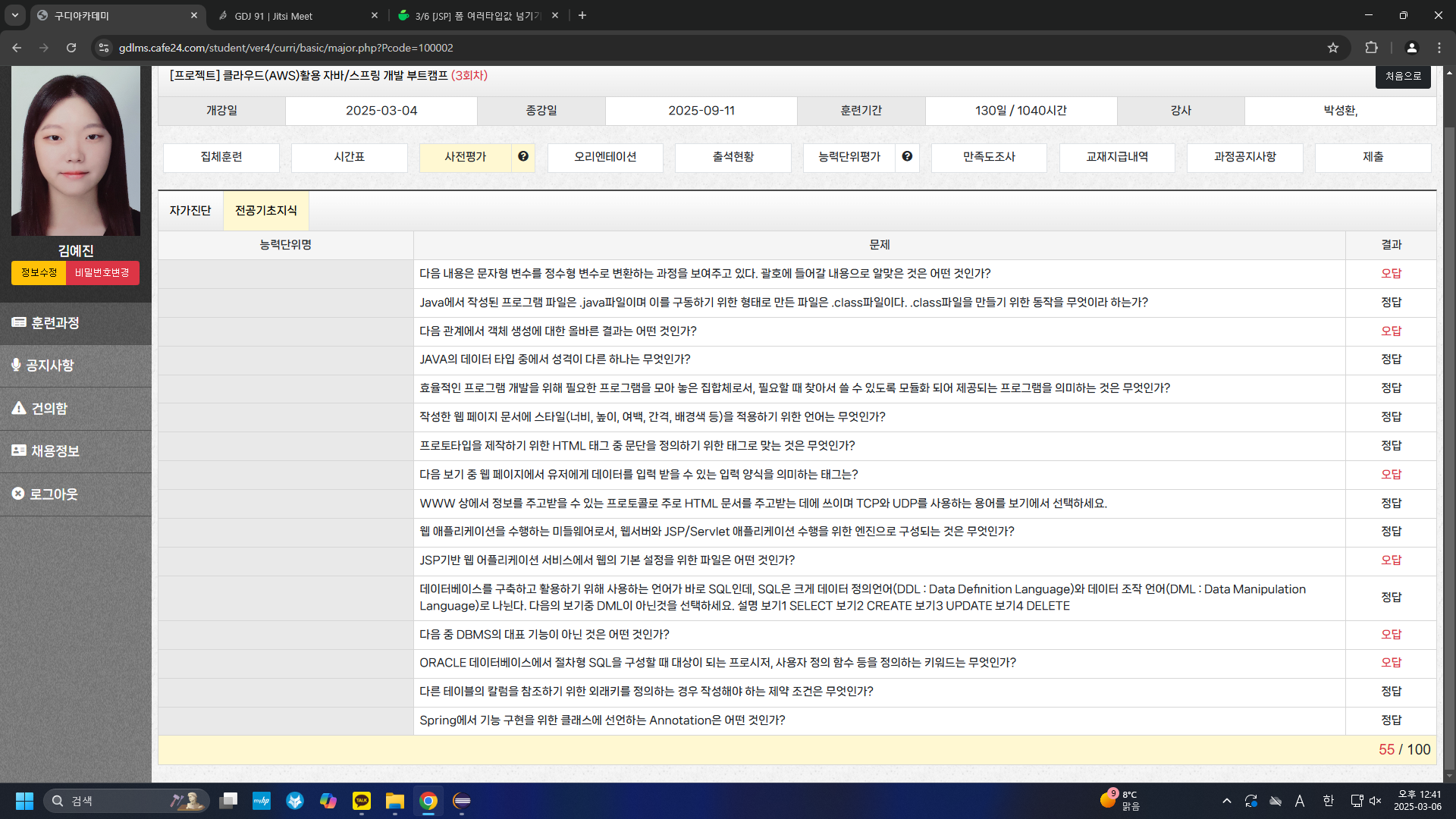Open Chrome three-dot menu
The image size is (1456, 819).
[x=1439, y=48]
